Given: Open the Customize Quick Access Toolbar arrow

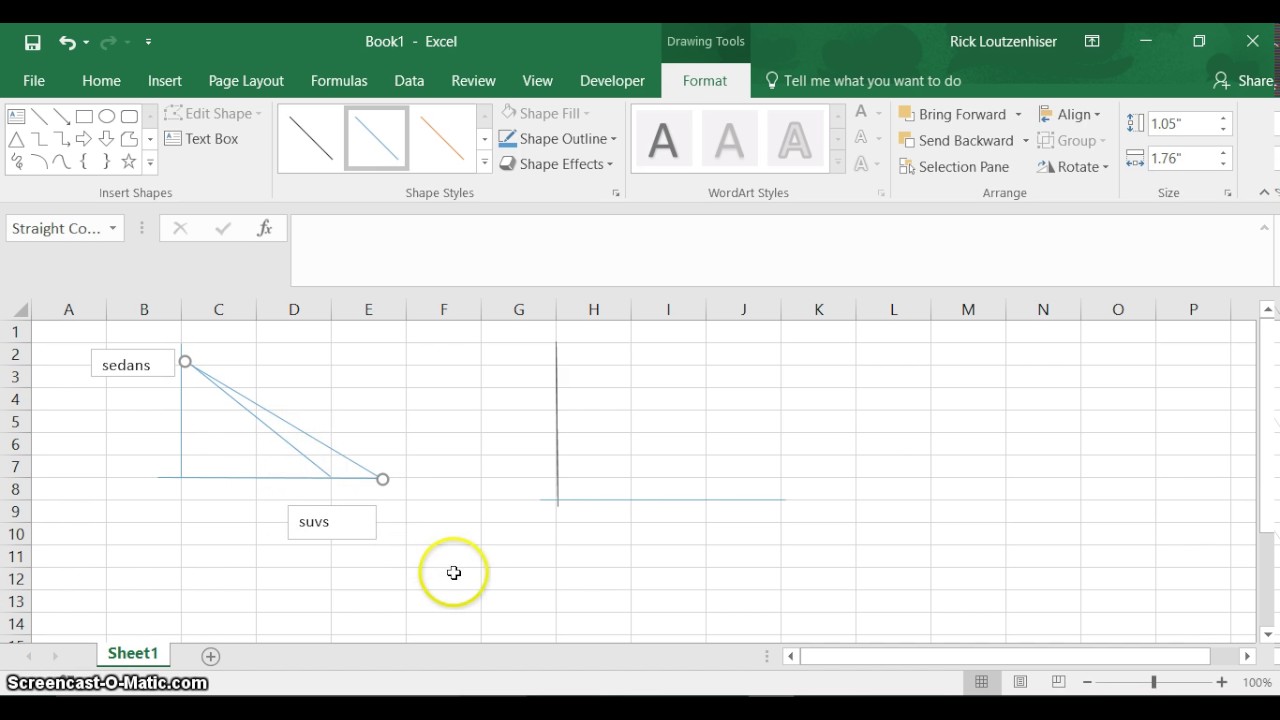Looking at the screenshot, I should pos(148,42).
